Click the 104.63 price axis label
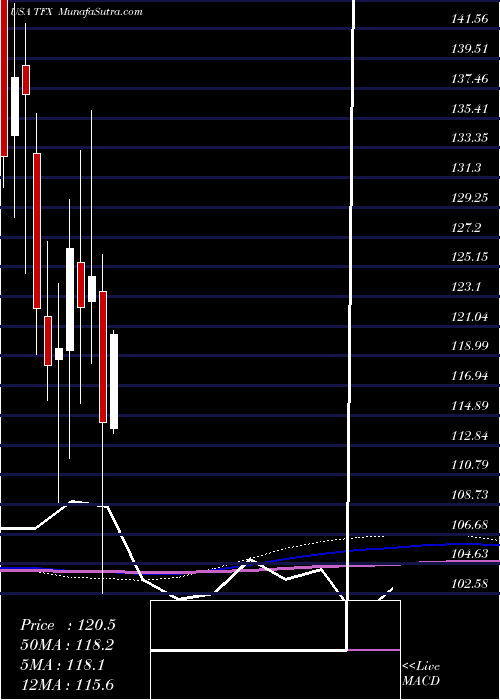This screenshot has width=500, height=700. point(470,554)
